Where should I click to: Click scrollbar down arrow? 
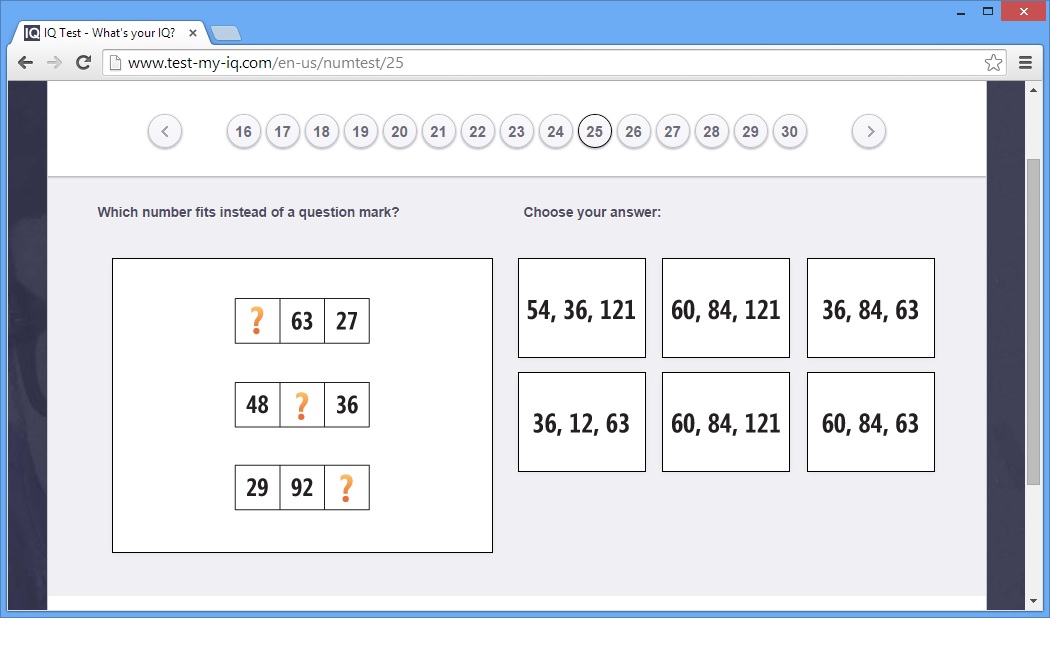1033,601
